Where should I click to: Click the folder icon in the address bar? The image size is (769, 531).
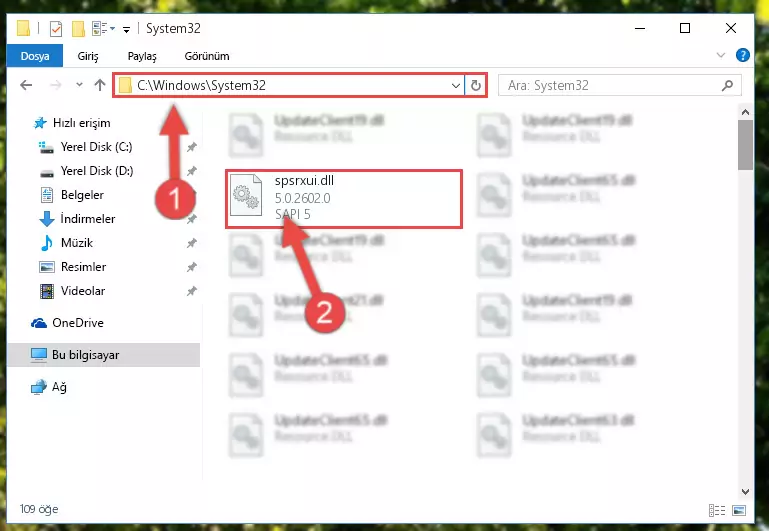point(125,85)
